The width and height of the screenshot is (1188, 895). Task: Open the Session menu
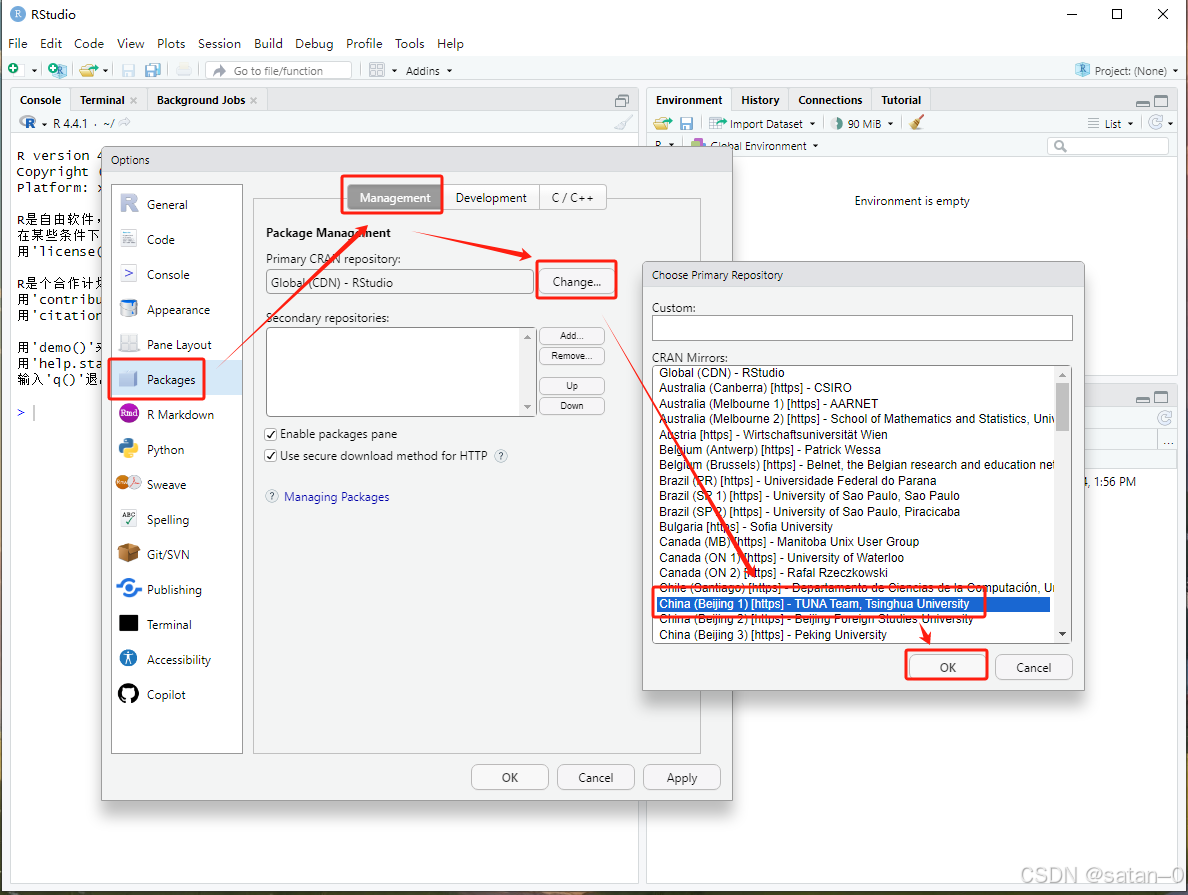tap(219, 43)
